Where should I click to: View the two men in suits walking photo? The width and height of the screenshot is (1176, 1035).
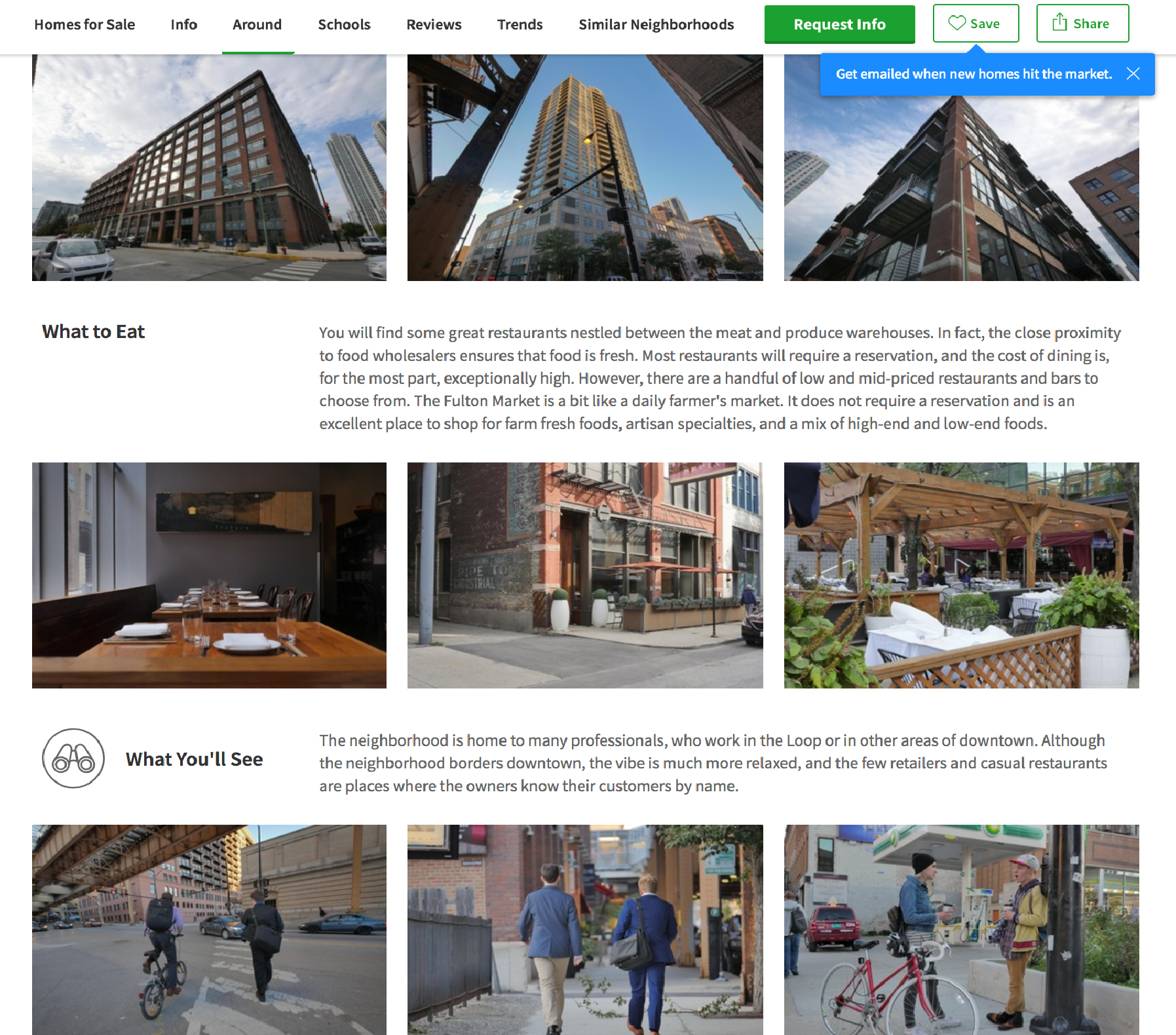click(x=585, y=930)
